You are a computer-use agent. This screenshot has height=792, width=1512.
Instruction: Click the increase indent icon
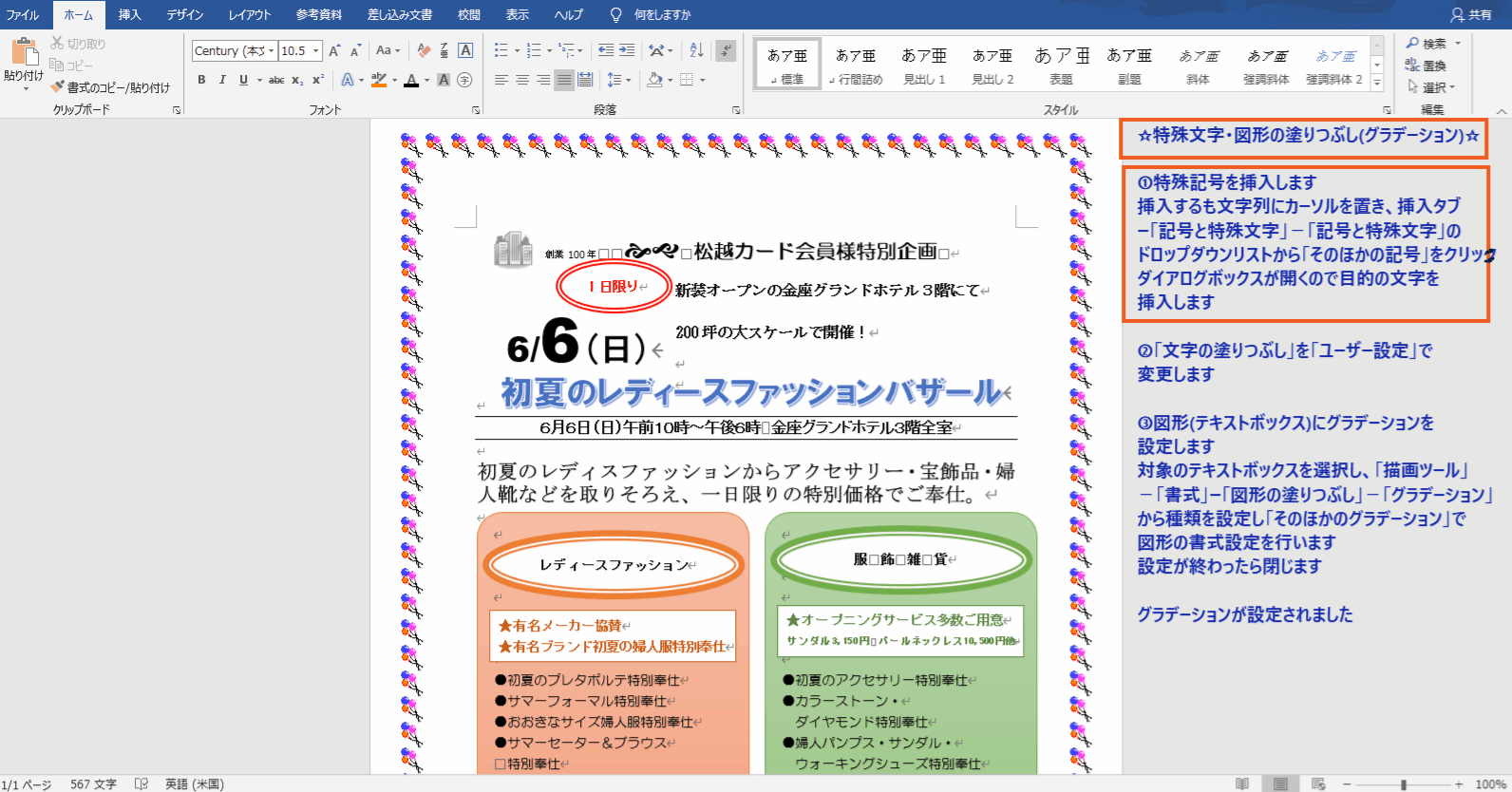pyautogui.click(x=627, y=50)
